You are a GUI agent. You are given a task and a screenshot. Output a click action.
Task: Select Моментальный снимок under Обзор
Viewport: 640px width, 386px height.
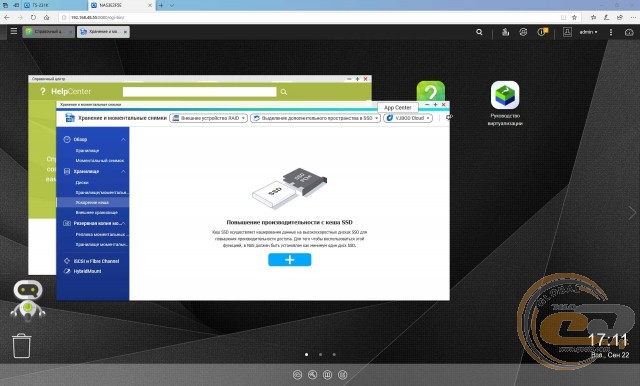[x=100, y=161]
